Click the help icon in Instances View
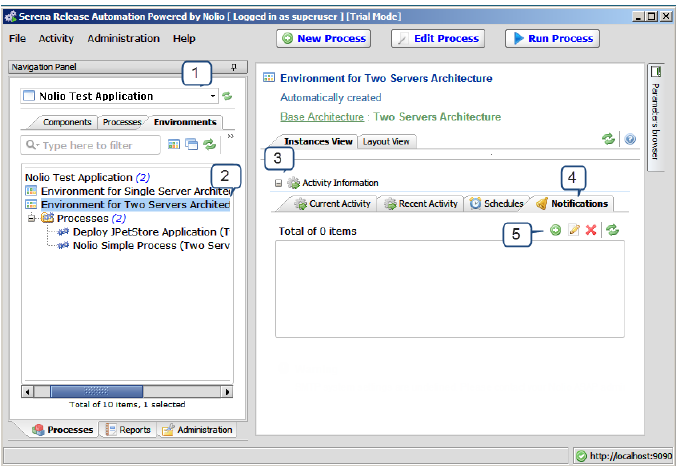The image size is (677, 472). (630, 140)
